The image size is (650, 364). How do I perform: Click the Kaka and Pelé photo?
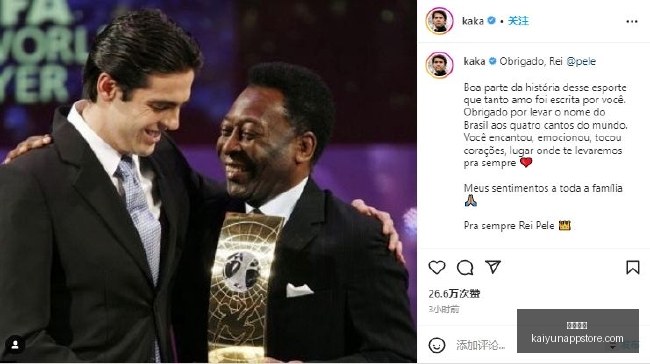tap(208, 182)
